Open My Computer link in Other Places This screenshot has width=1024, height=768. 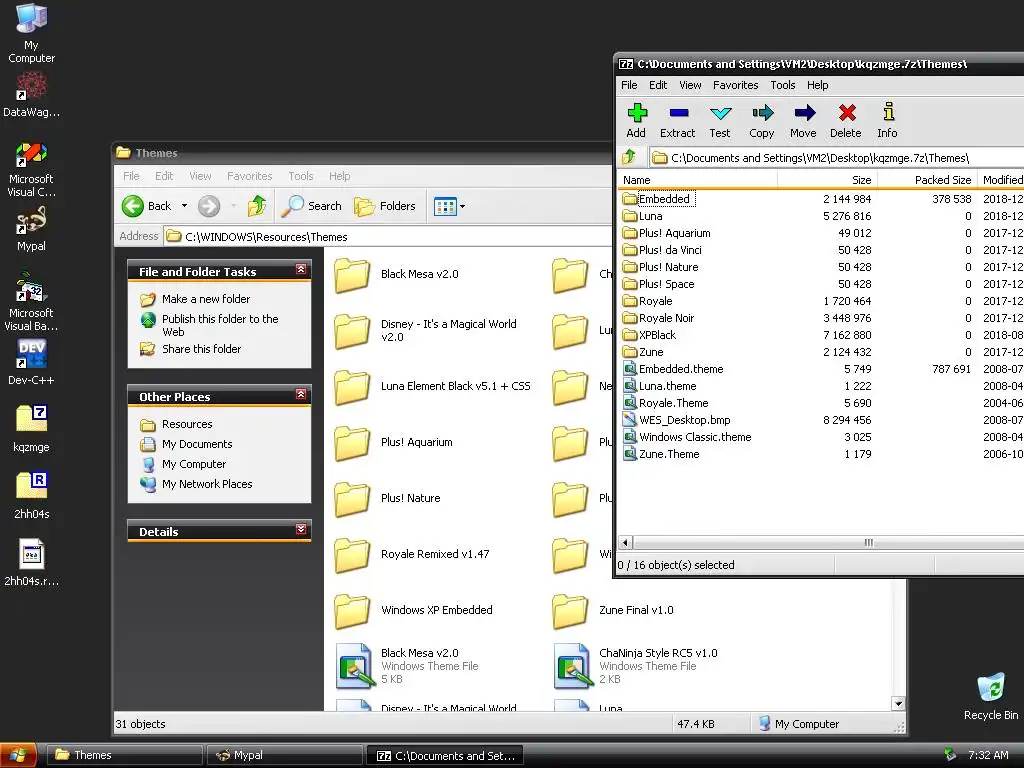click(193, 464)
